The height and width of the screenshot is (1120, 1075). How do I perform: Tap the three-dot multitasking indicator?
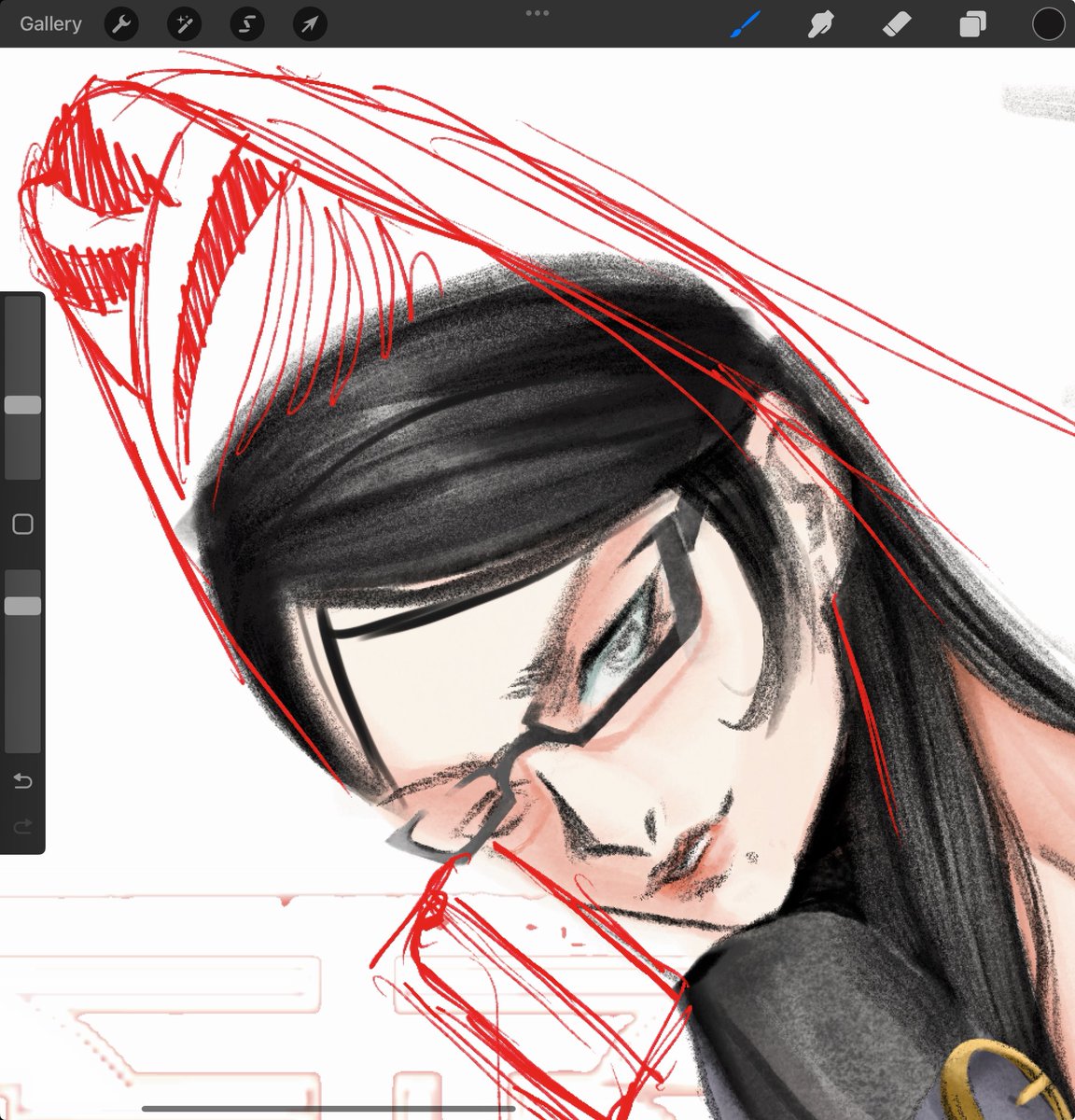coord(537,13)
